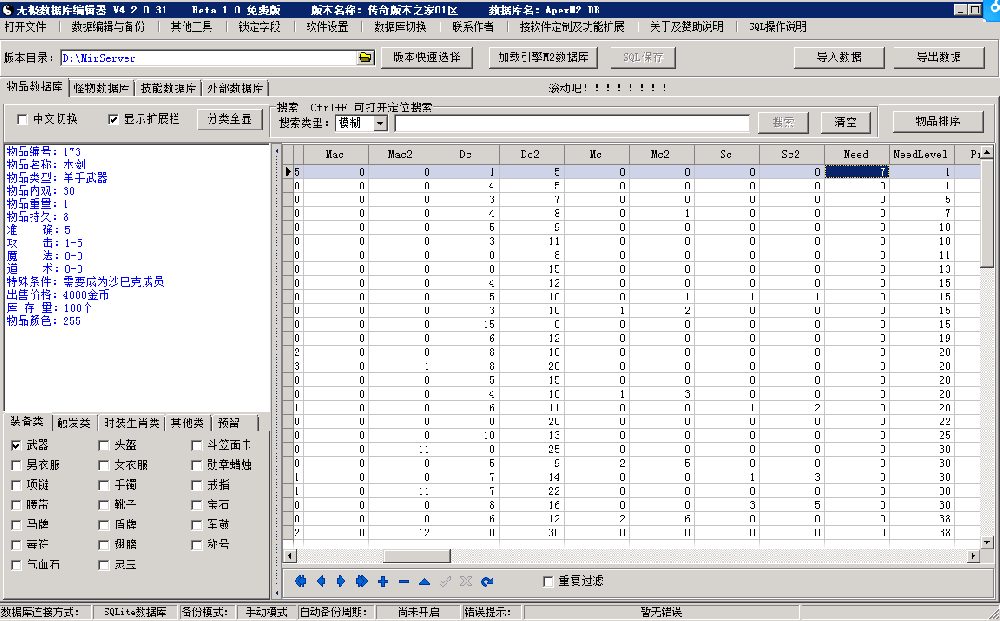This screenshot has height=621, width=1000.
Task: Open the 模糊 search type dropdown
Action: click(381, 123)
